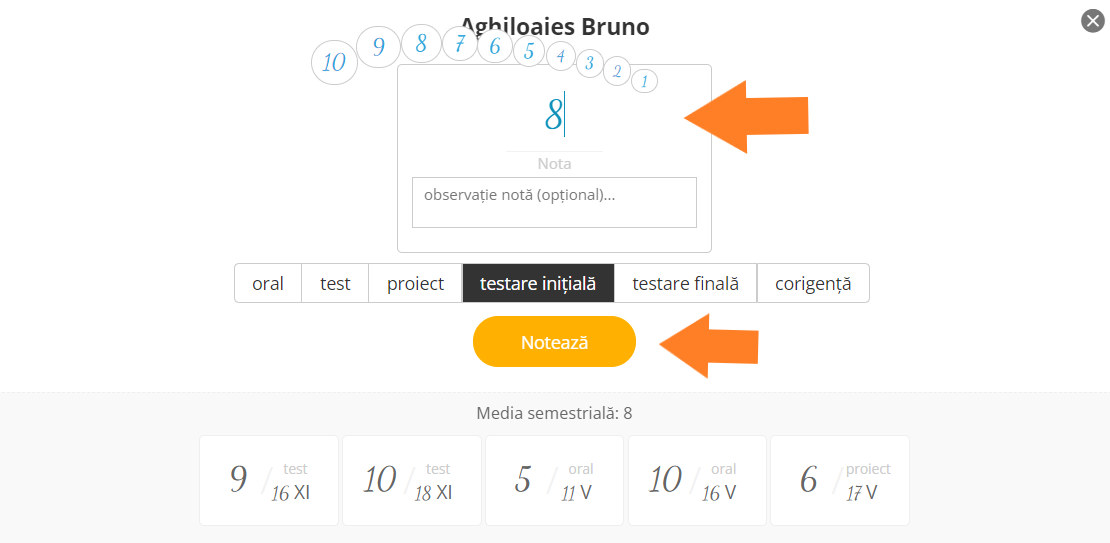This screenshot has width=1110, height=543.
Task: Switch to testare finală type
Action: [x=685, y=283]
